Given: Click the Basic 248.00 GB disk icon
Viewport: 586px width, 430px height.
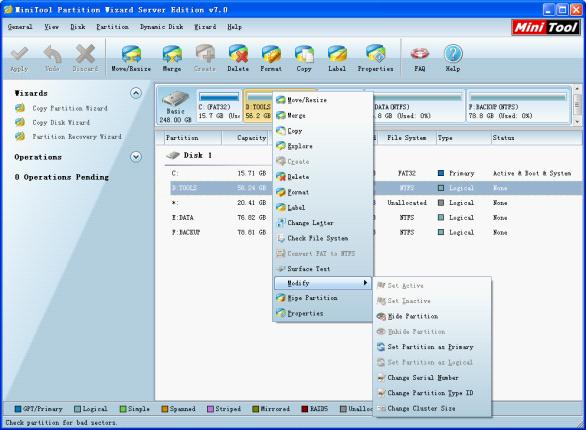Looking at the screenshot, I should 176,106.
